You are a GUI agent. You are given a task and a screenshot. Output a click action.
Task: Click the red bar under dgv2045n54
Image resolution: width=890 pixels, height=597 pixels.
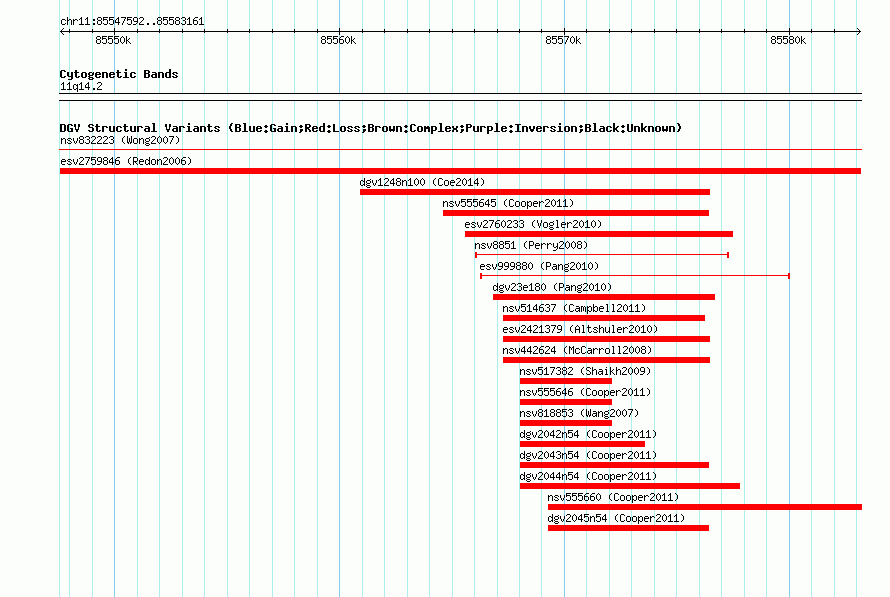(628, 528)
